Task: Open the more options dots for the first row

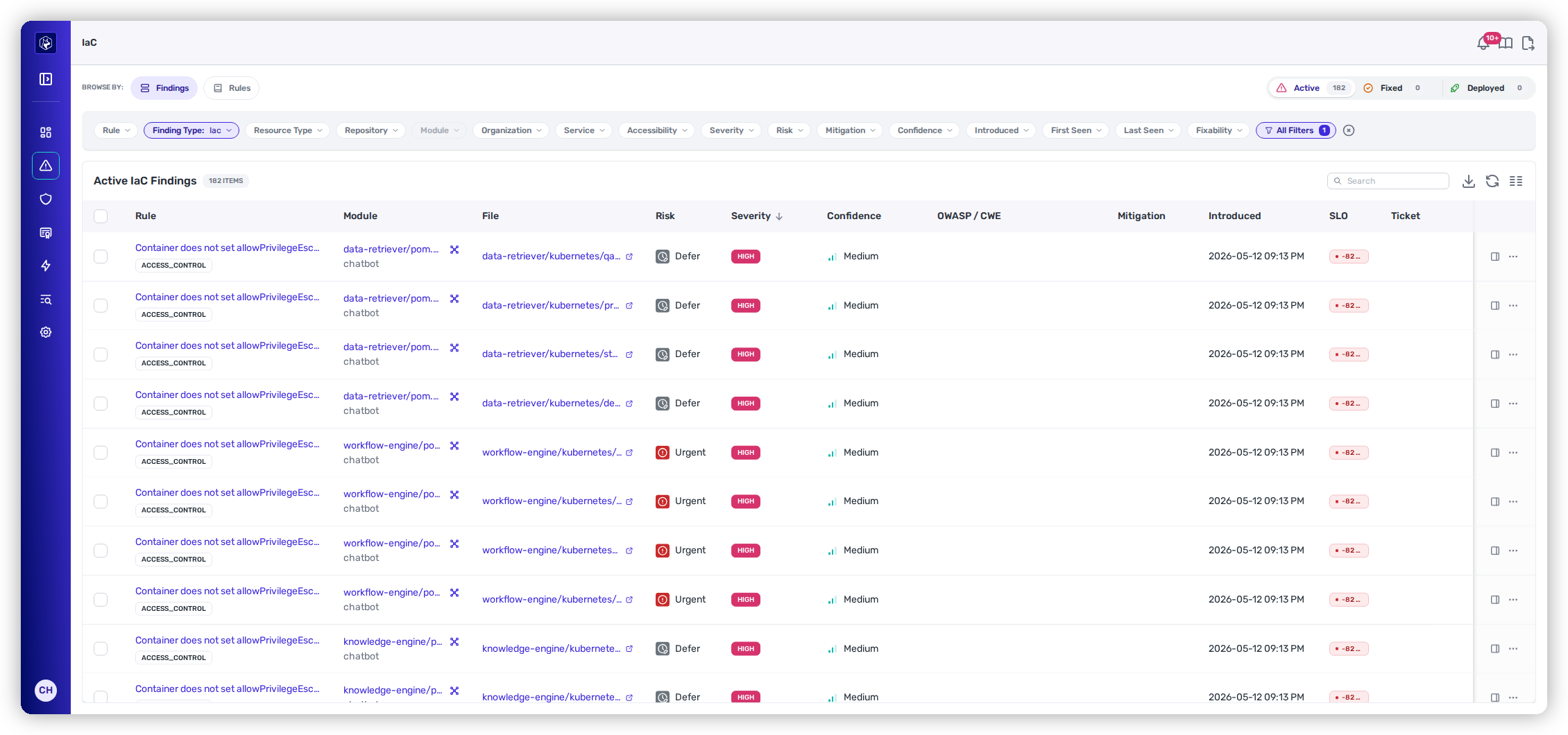Action: [x=1513, y=257]
